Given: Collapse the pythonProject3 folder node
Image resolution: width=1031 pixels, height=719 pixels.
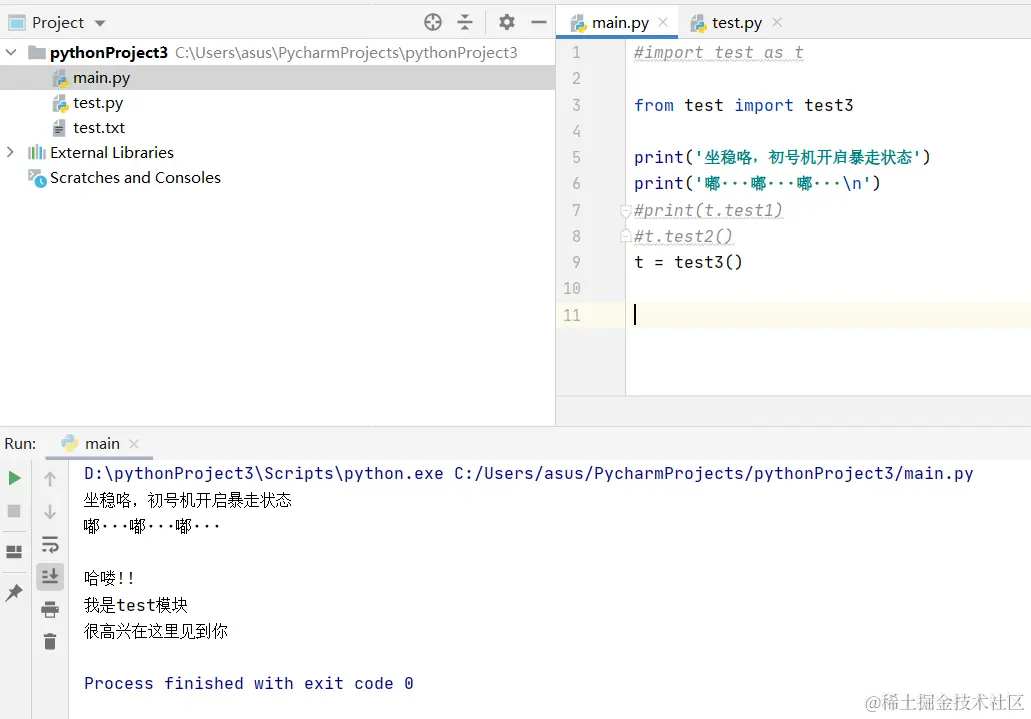Looking at the screenshot, I should tap(11, 52).
